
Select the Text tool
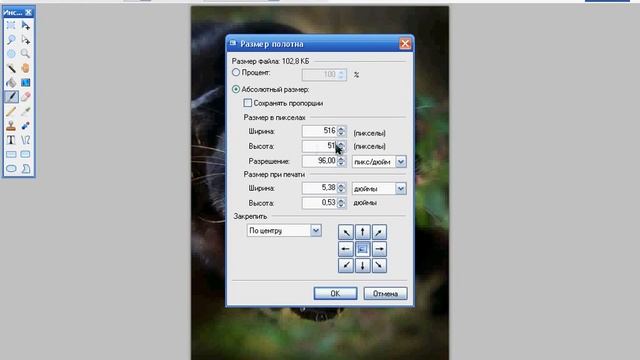click(x=11, y=140)
